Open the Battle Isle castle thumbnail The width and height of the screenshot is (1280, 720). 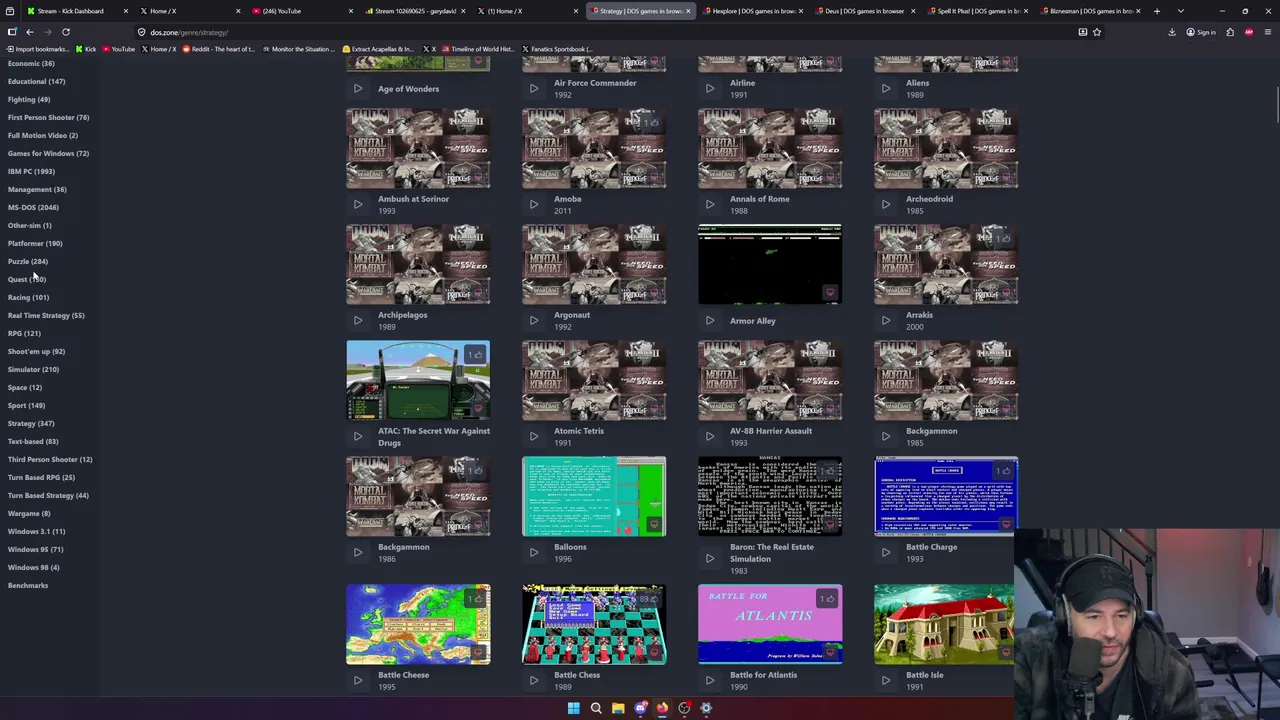pyautogui.click(x=946, y=624)
